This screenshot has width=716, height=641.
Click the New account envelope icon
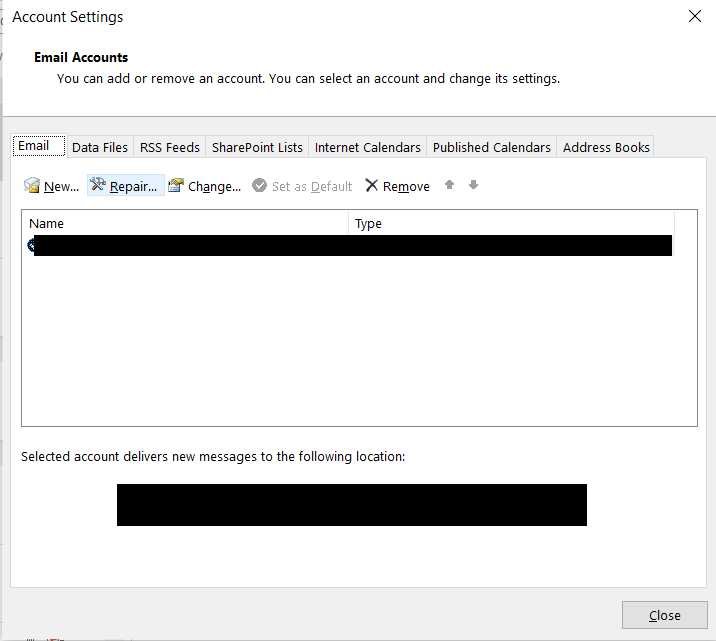pos(32,186)
